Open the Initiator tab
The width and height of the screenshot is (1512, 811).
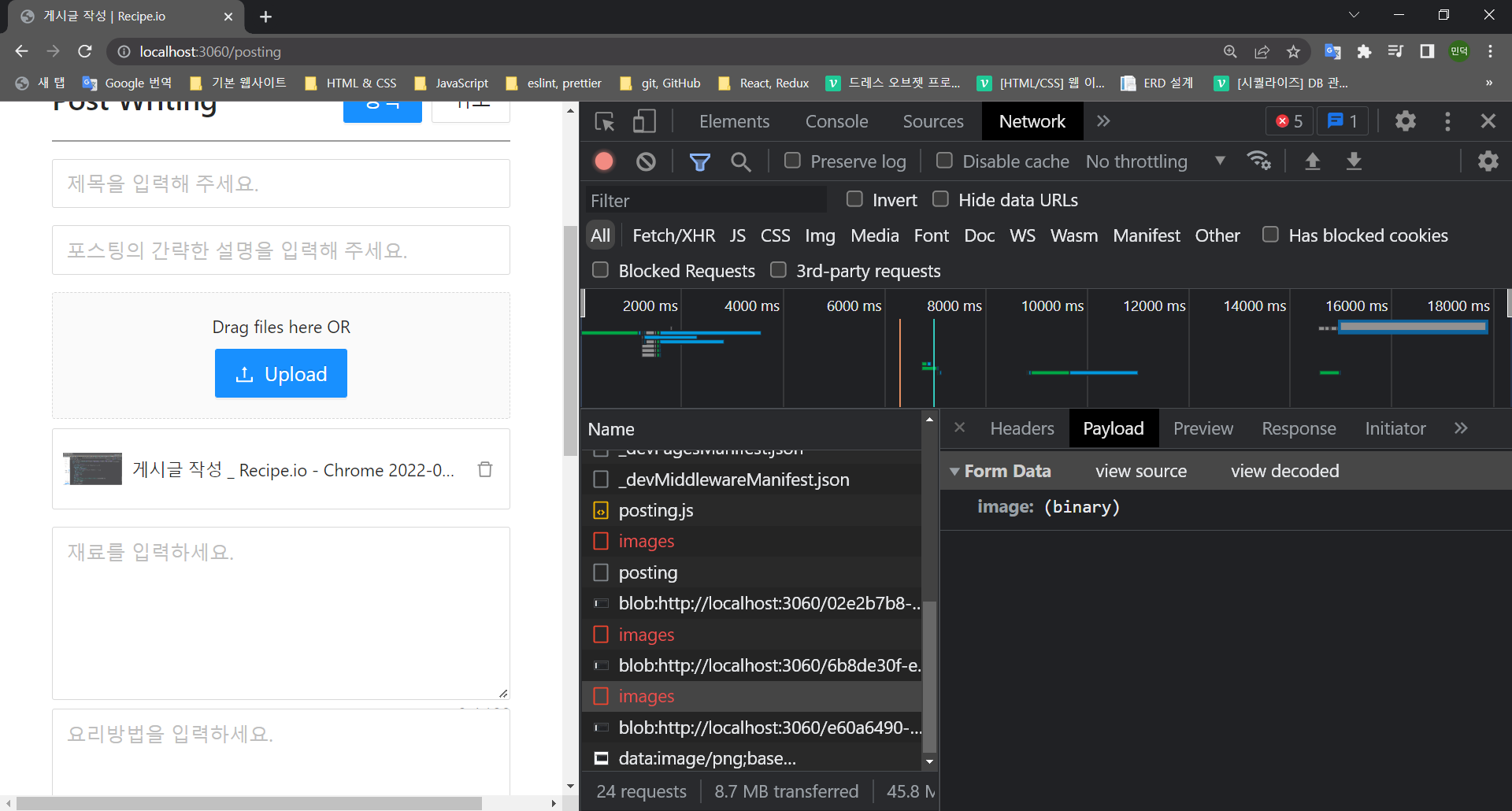pos(1395,428)
